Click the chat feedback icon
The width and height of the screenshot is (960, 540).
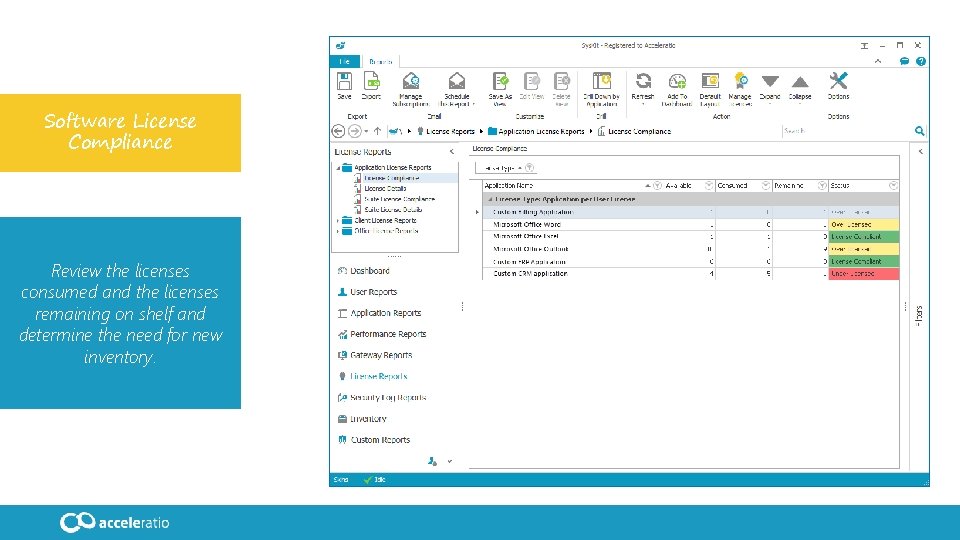tap(904, 61)
